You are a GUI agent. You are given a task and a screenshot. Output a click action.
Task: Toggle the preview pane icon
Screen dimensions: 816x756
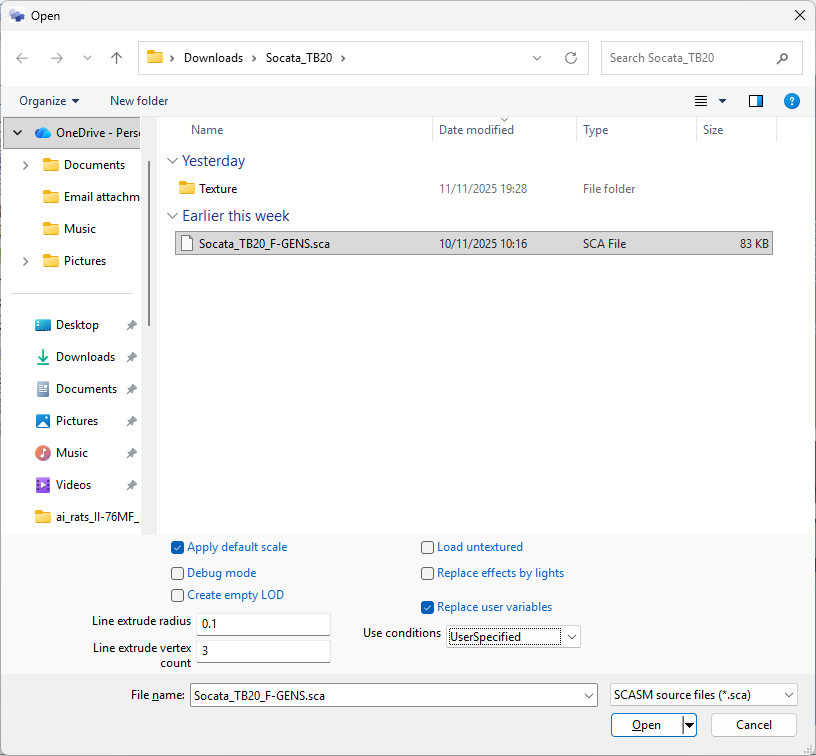point(756,101)
